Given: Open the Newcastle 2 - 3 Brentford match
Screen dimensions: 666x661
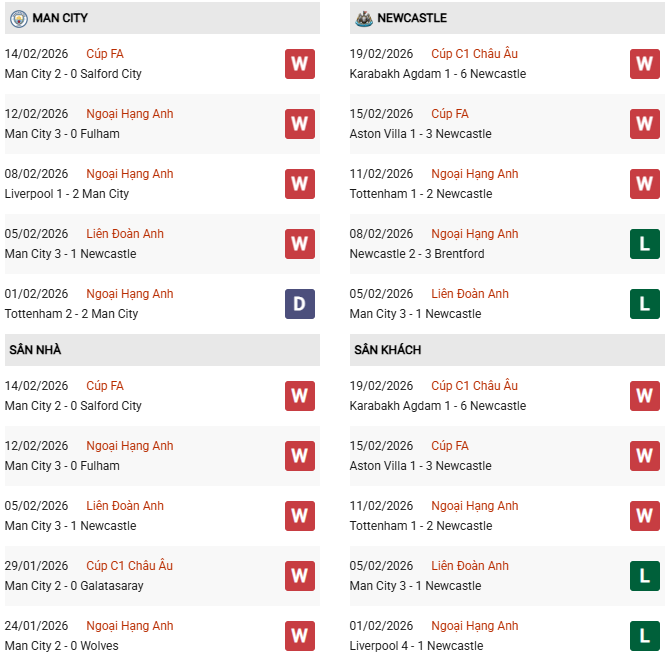Looking at the screenshot, I should pos(417,254).
